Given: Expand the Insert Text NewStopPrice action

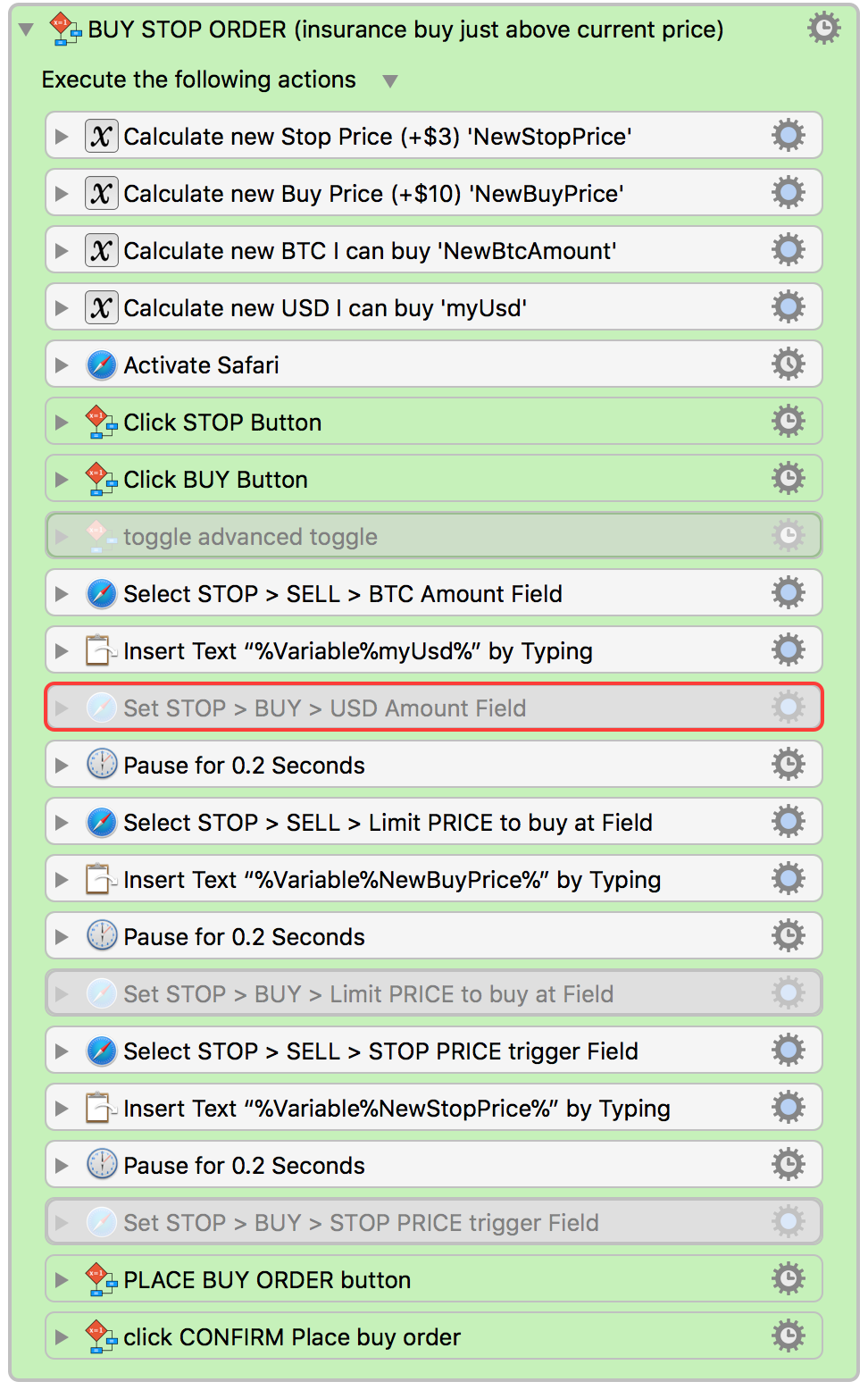Looking at the screenshot, I should click(62, 1109).
